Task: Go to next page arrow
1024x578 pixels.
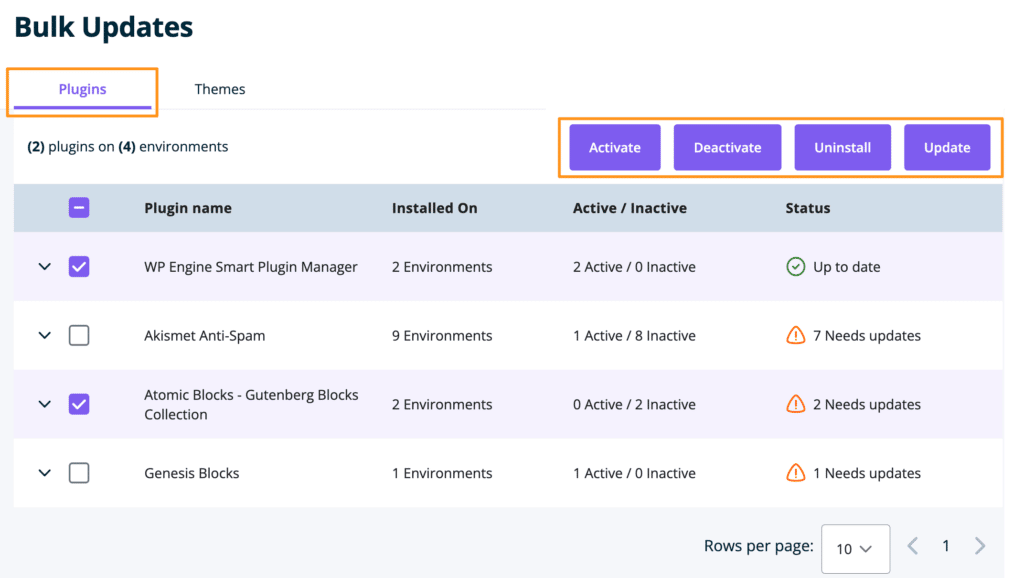Action: (x=980, y=546)
